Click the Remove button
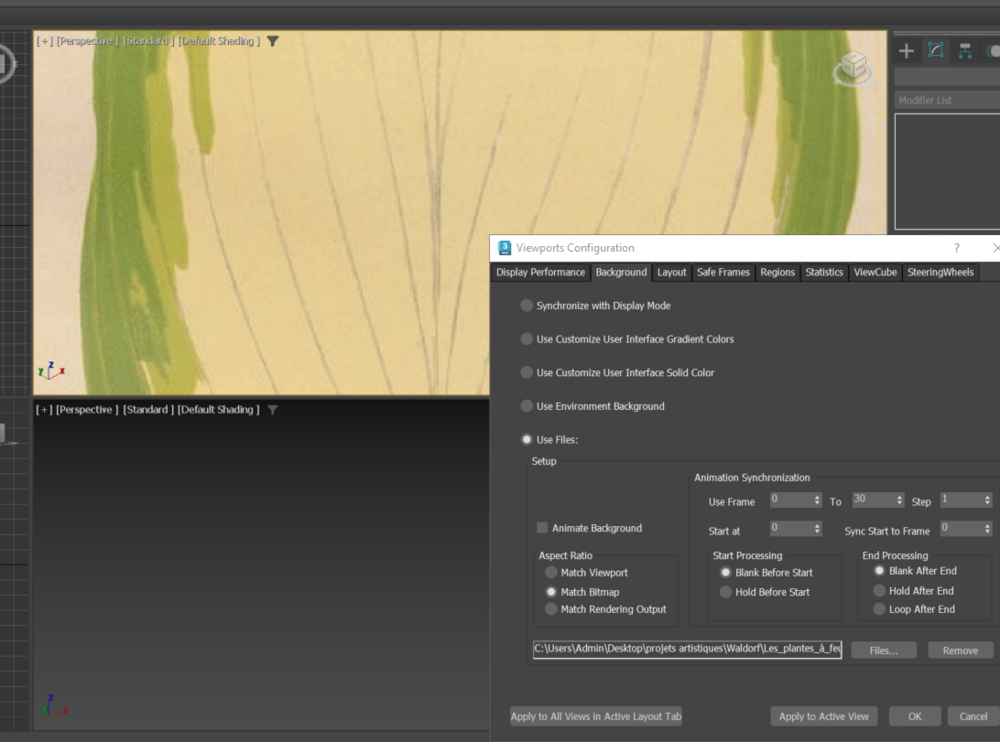 [x=960, y=650]
